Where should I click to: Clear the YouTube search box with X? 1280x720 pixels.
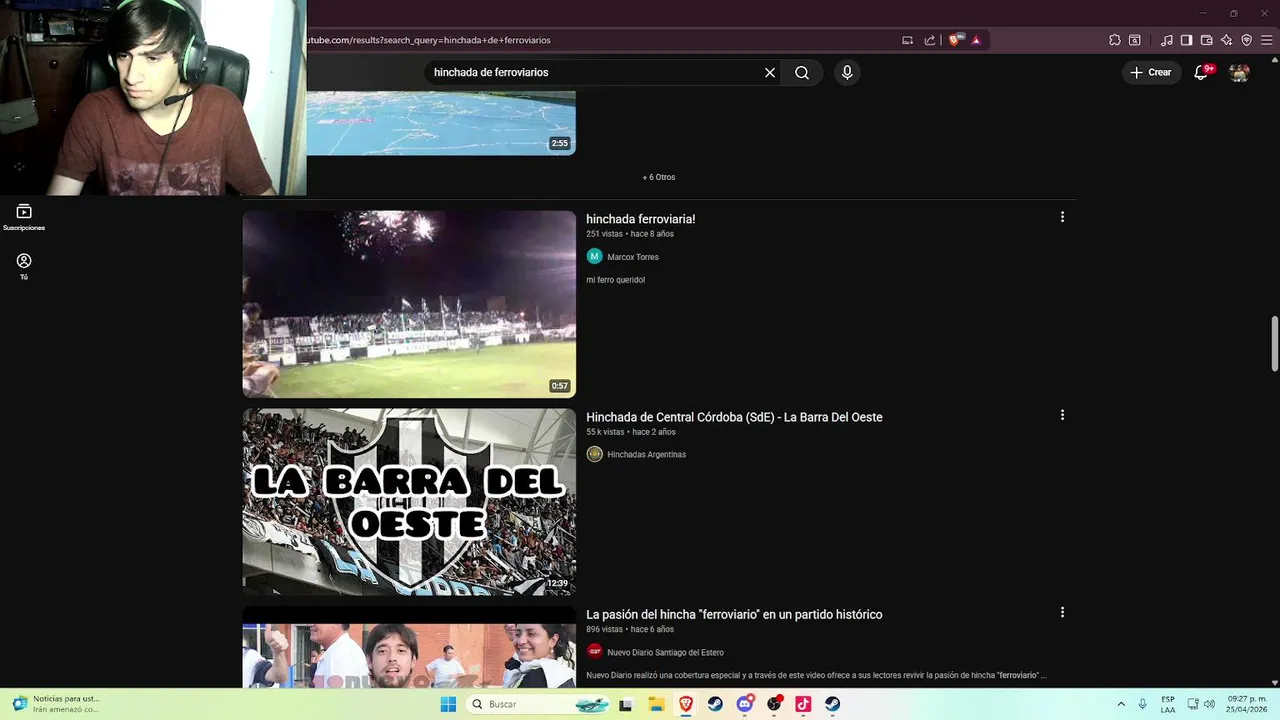point(770,72)
